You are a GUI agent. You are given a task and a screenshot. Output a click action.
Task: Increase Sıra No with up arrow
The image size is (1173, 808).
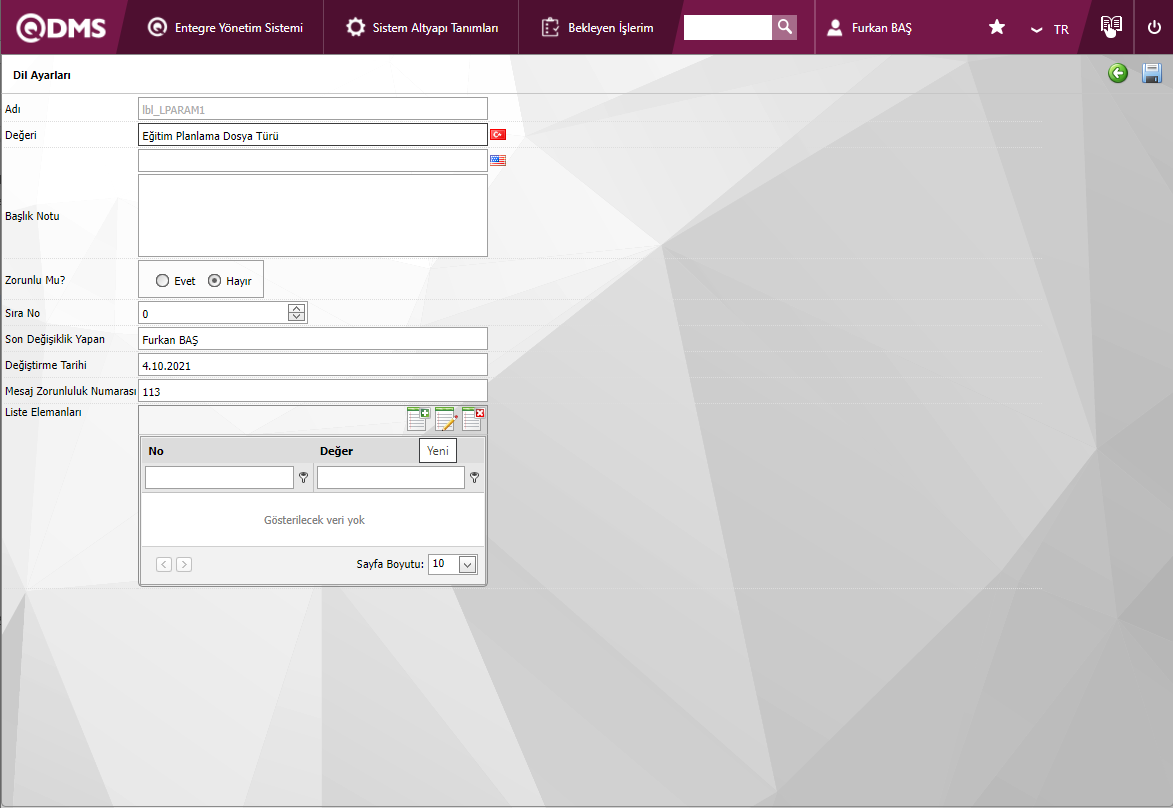tap(296, 309)
